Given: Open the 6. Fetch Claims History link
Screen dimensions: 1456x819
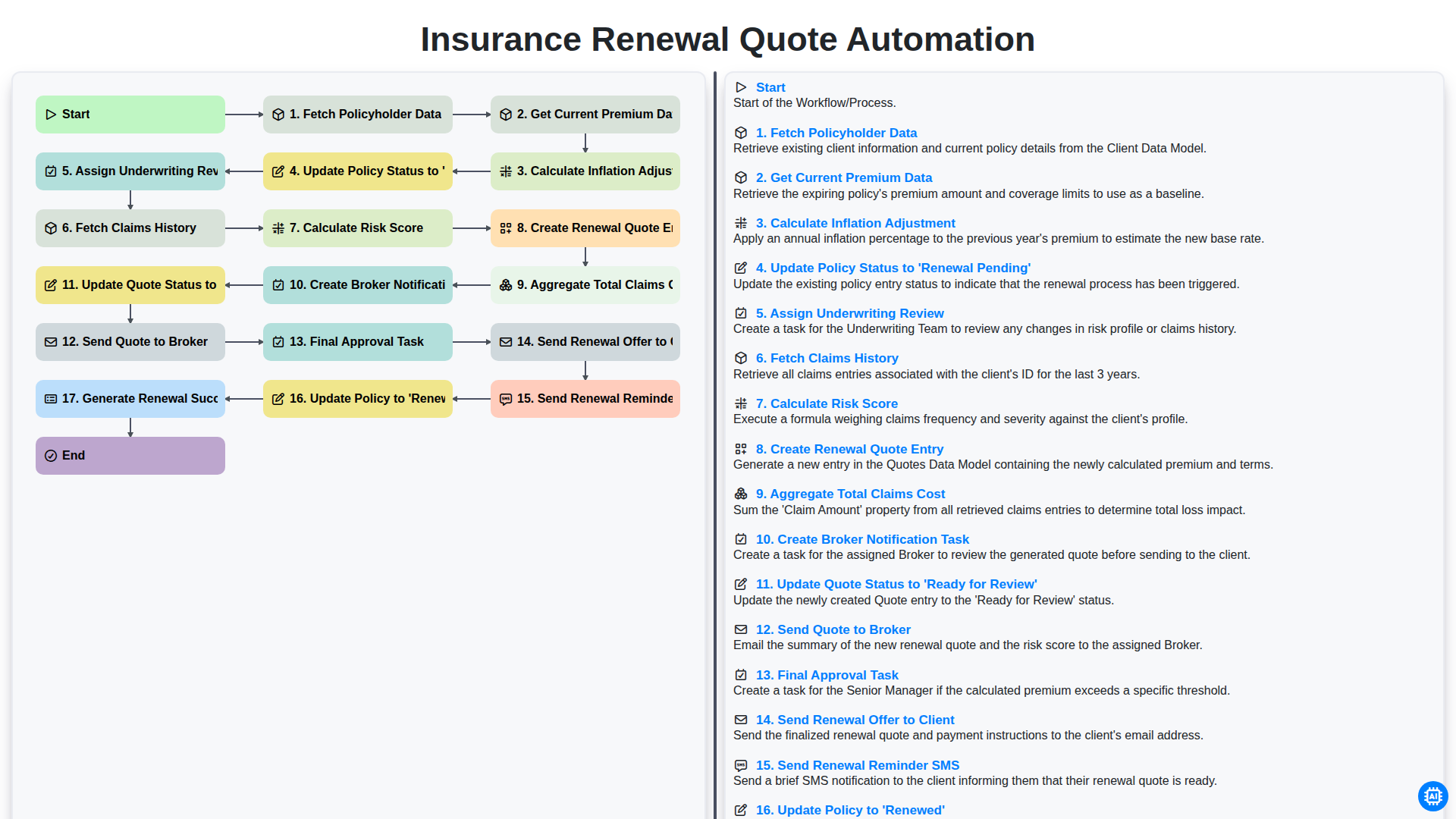Looking at the screenshot, I should [x=827, y=358].
